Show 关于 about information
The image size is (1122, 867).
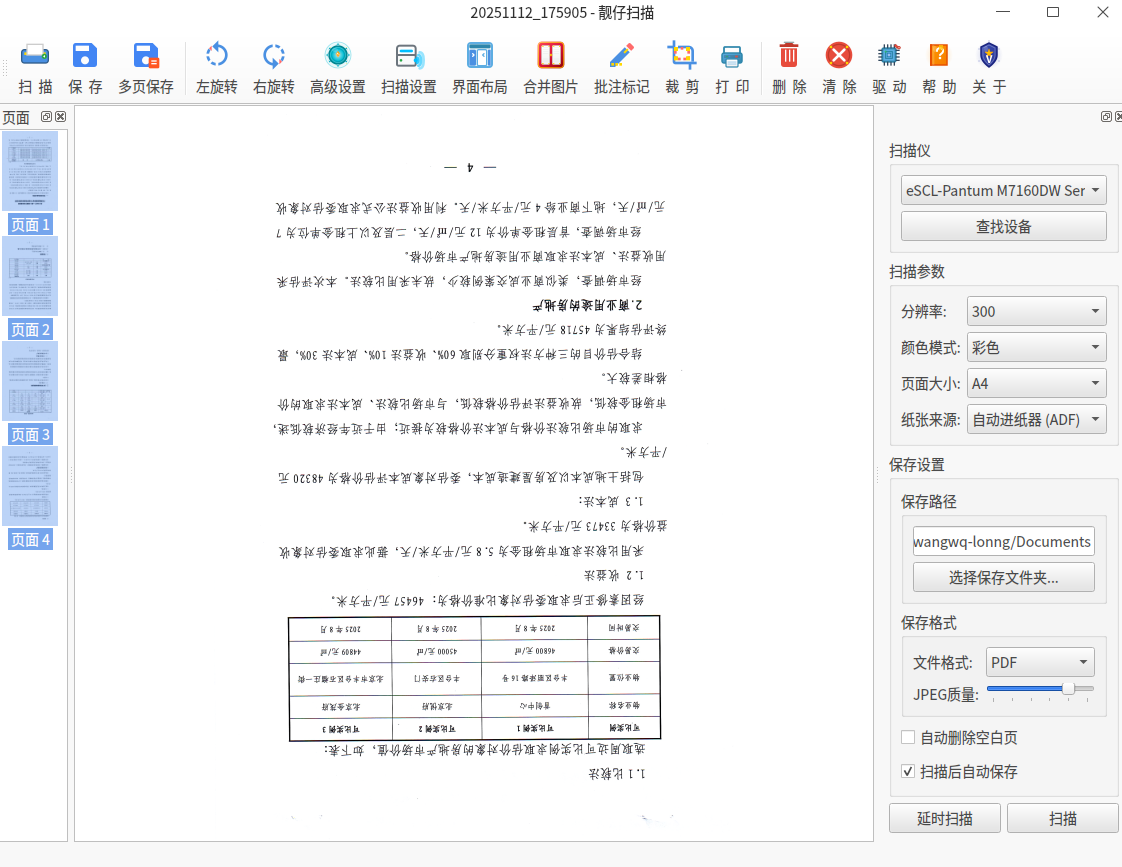tap(990, 69)
